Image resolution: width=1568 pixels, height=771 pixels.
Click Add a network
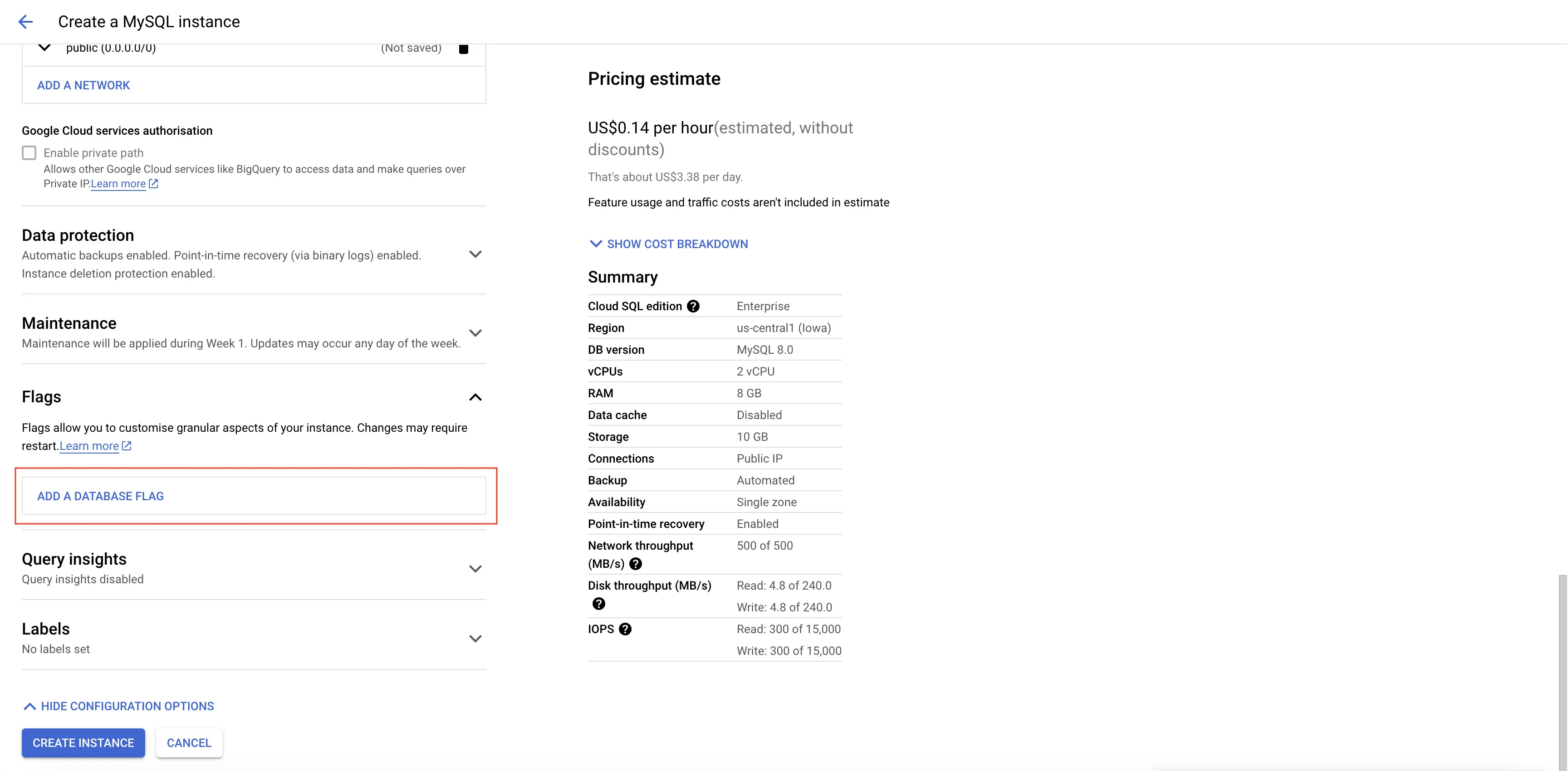tap(83, 85)
